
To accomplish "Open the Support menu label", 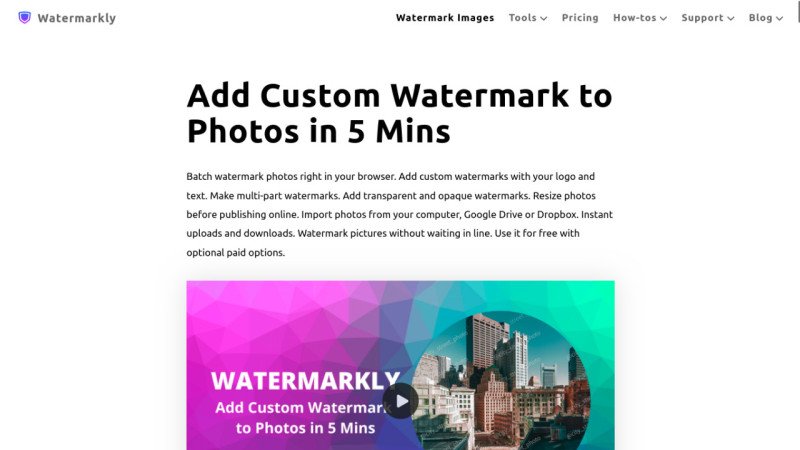I will pos(703,18).
